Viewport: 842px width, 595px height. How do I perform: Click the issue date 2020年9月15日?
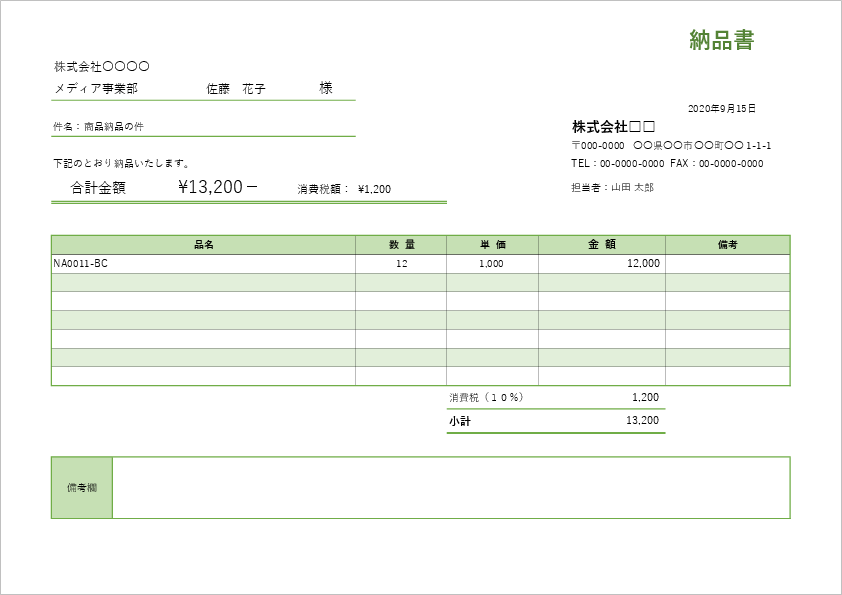tap(722, 108)
